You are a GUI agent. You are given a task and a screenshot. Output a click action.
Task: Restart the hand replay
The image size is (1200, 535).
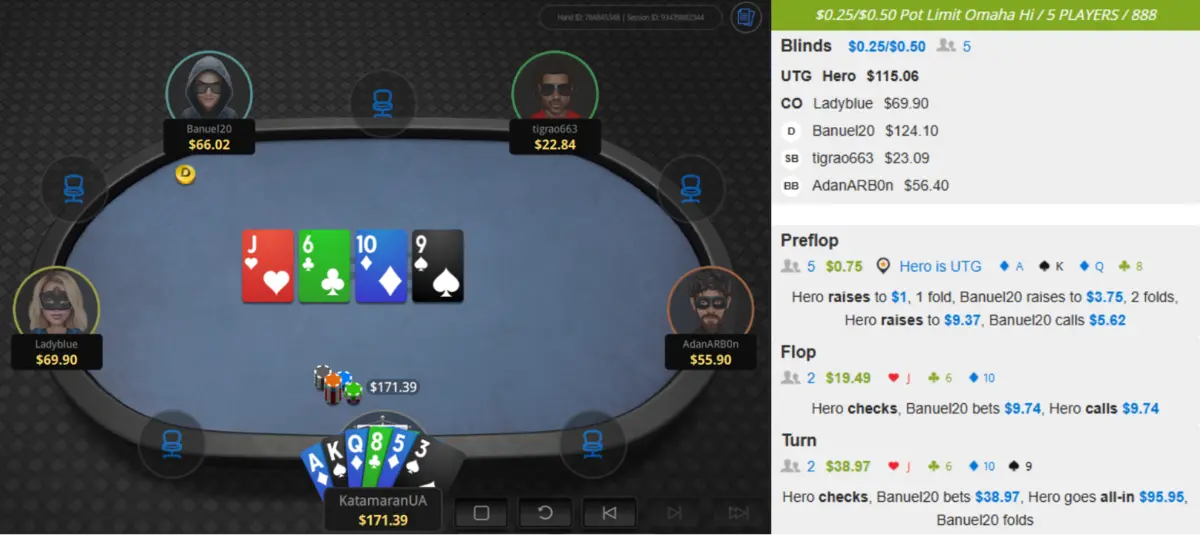click(x=545, y=513)
